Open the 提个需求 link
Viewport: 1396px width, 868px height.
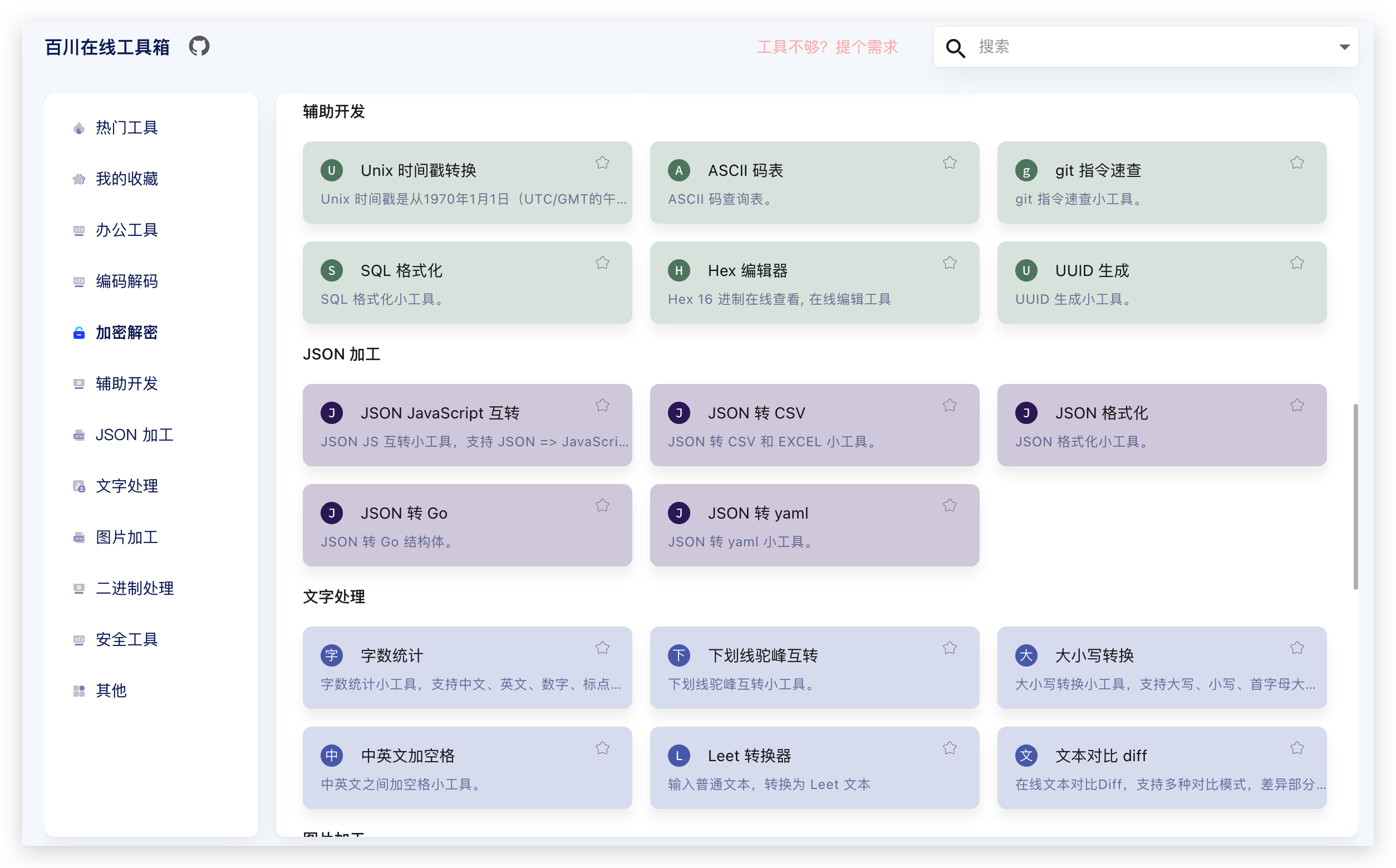point(867,47)
